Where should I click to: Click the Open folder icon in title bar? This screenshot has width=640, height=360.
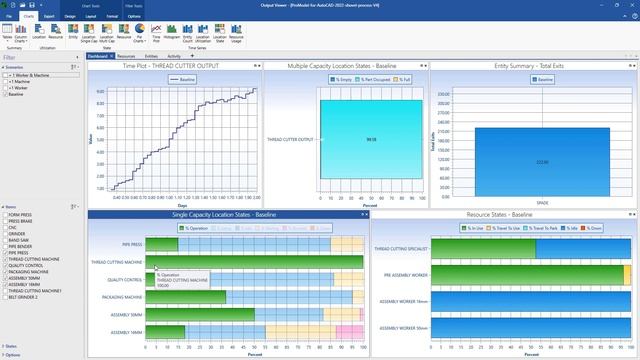point(22,5)
